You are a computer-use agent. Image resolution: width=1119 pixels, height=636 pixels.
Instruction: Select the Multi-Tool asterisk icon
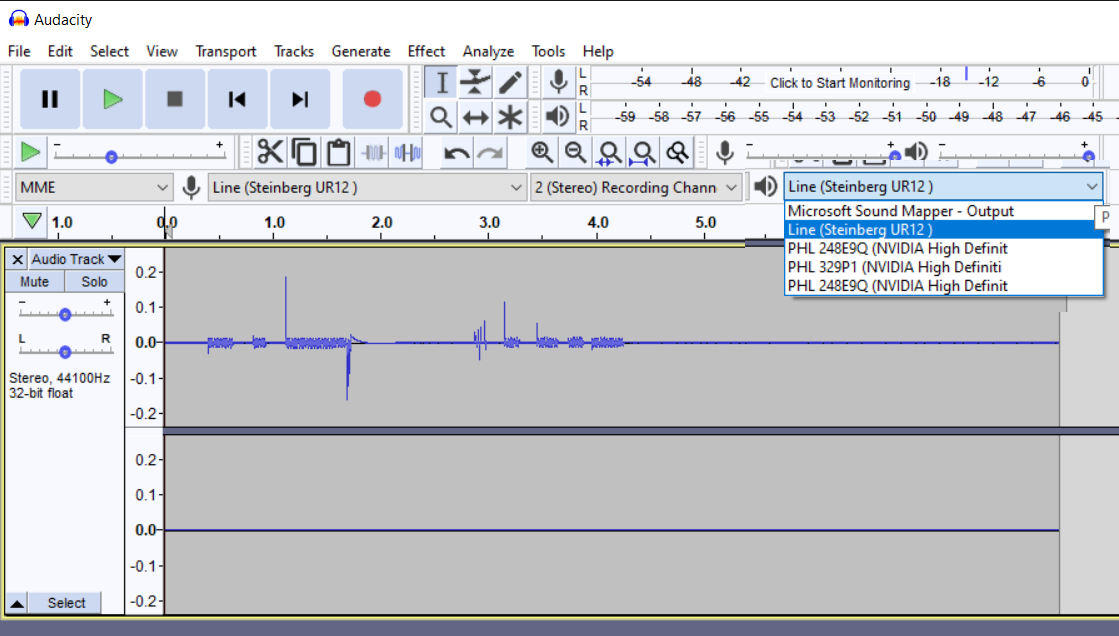(510, 116)
